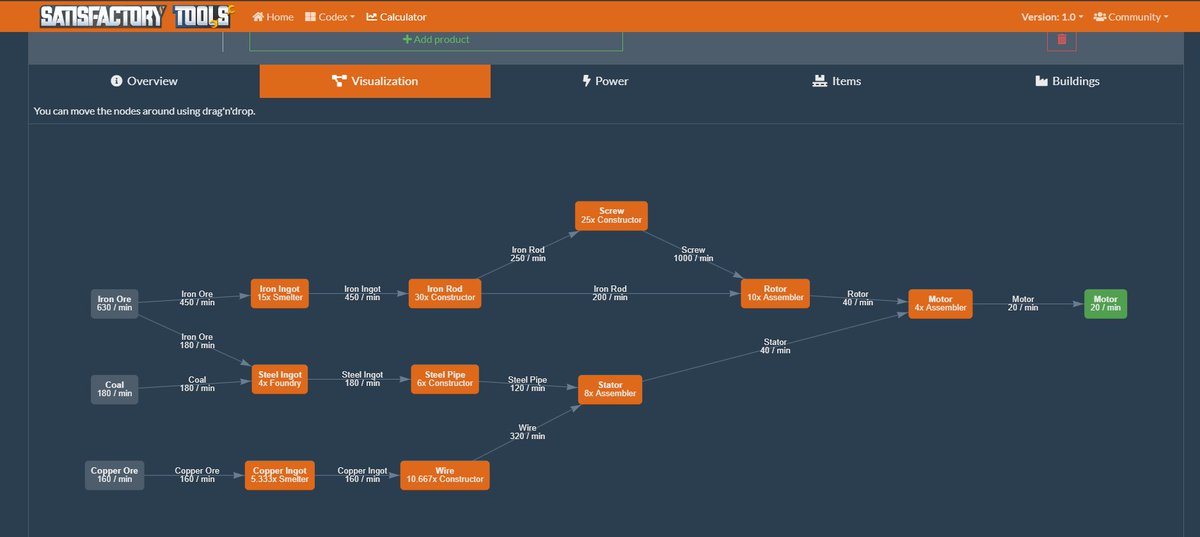This screenshot has height=537, width=1200.
Task: Click the Screw 1000 / min edge label
Action: tap(693, 254)
